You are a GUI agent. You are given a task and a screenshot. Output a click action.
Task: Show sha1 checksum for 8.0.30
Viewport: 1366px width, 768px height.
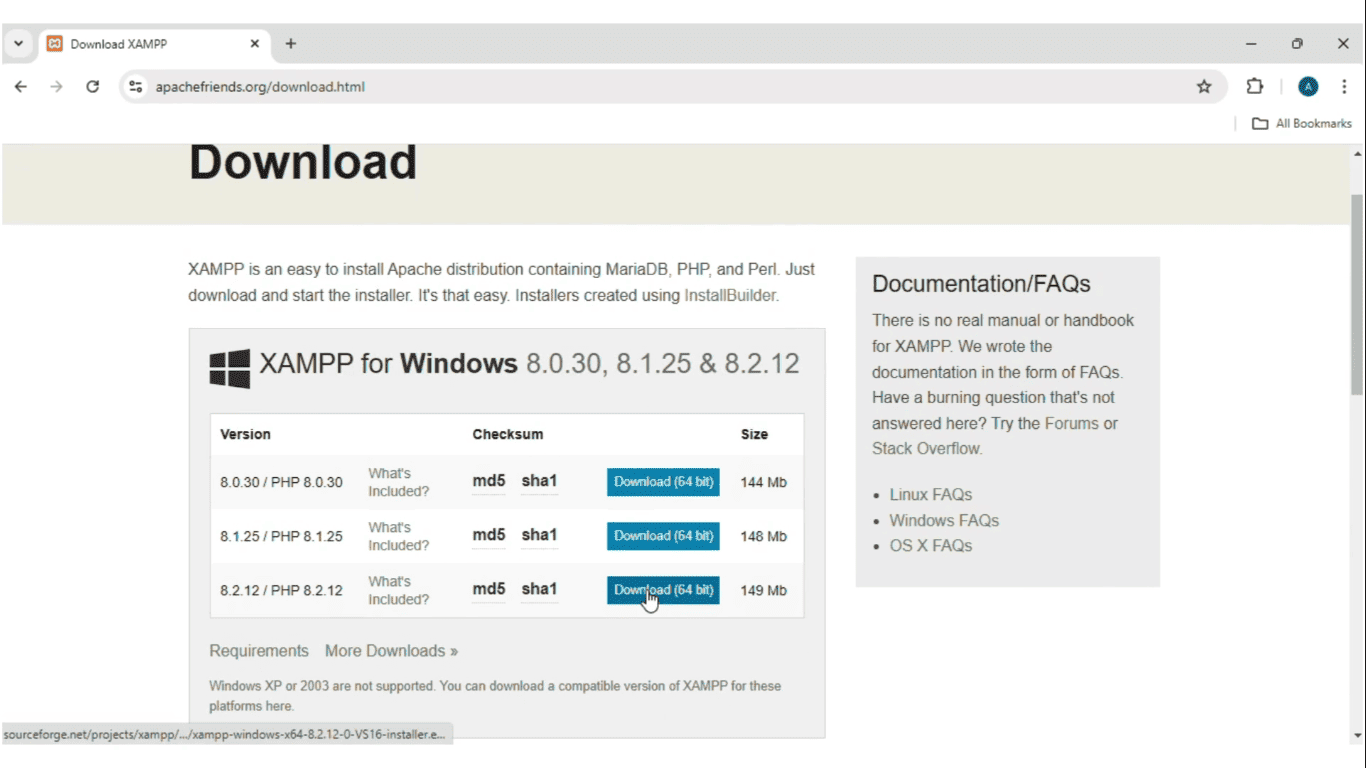coord(539,482)
